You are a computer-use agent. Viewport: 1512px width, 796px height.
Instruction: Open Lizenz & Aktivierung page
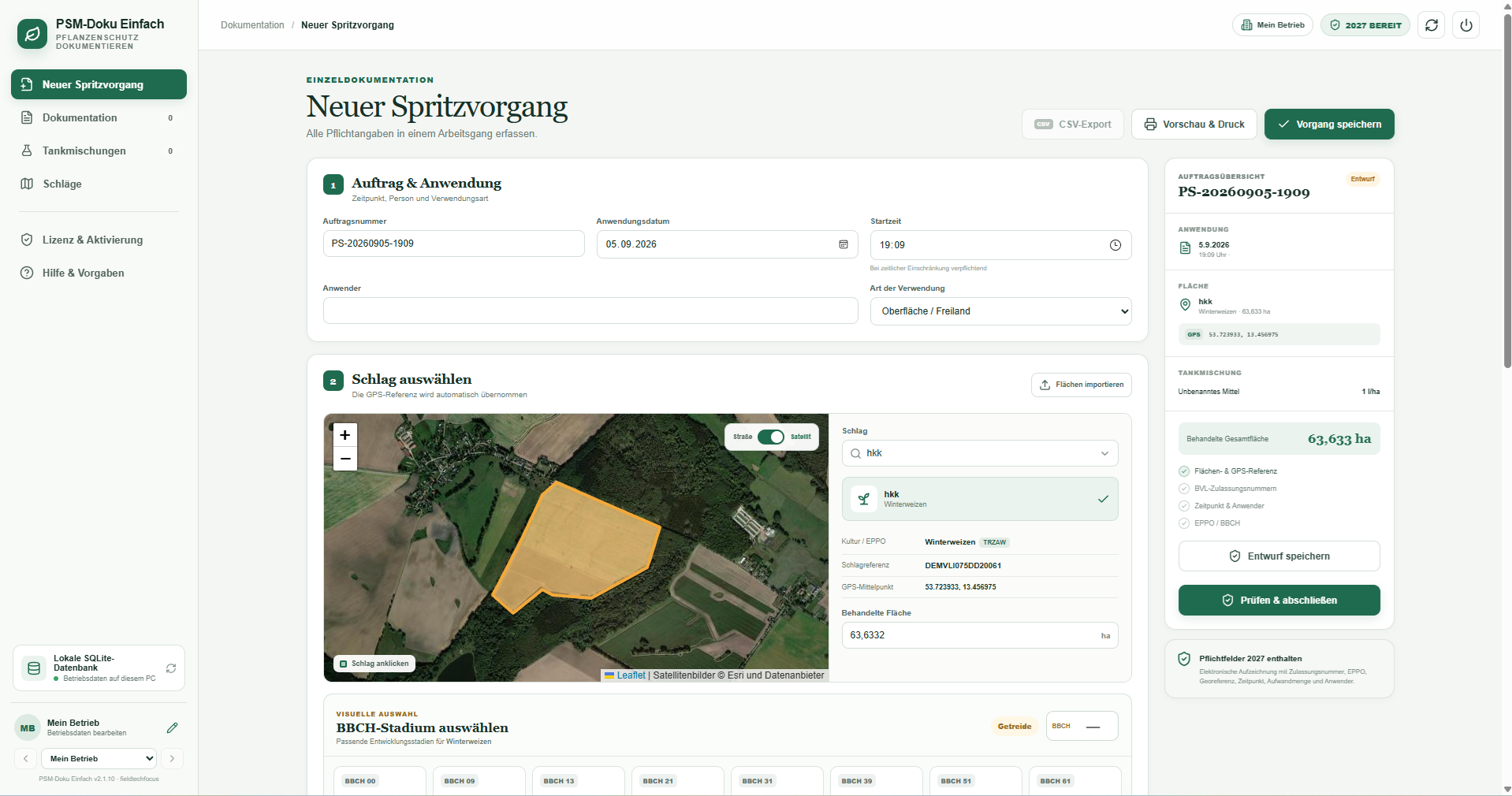pyautogui.click(x=99, y=240)
